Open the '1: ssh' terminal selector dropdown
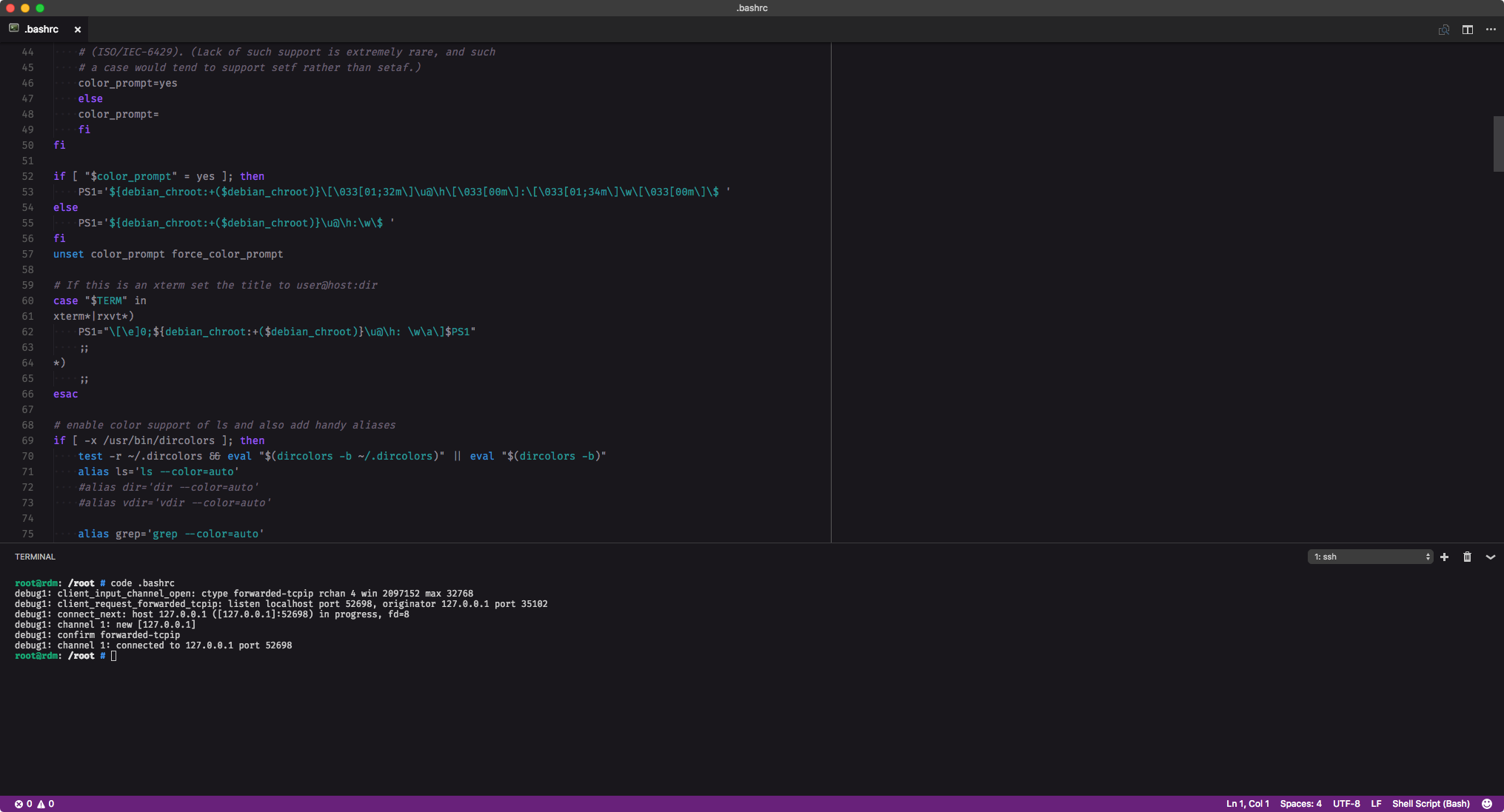The image size is (1504, 812). 1370,557
